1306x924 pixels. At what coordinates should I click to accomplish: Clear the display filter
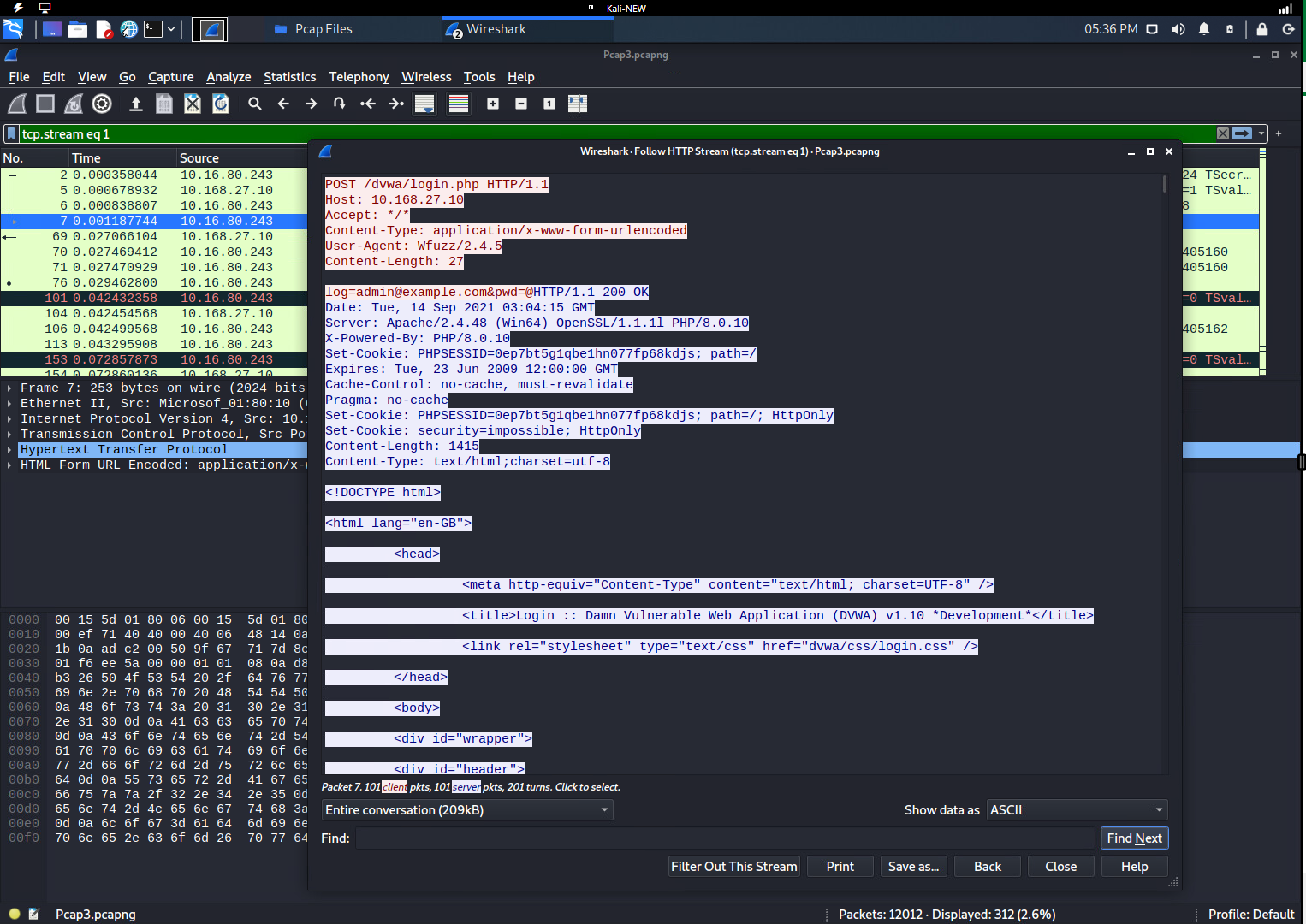1223,133
